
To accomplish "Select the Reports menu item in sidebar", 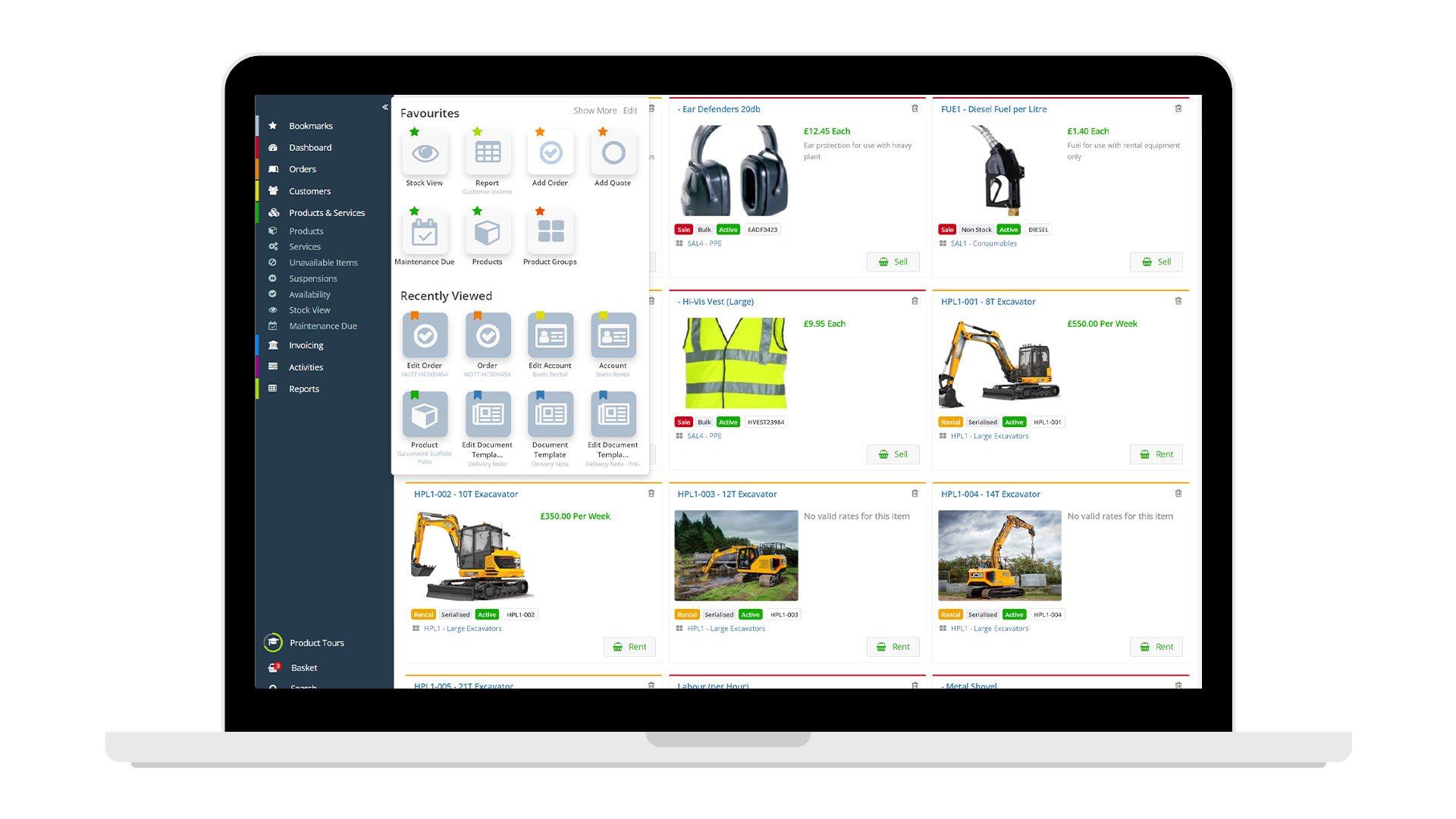I will (304, 388).
